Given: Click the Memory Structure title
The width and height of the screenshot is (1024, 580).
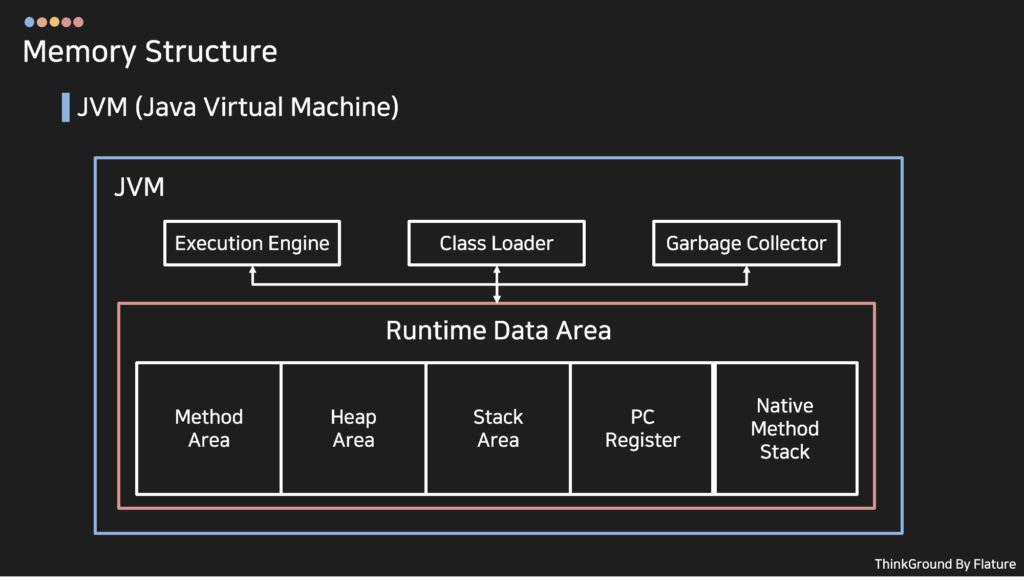Looking at the screenshot, I should [x=150, y=52].
